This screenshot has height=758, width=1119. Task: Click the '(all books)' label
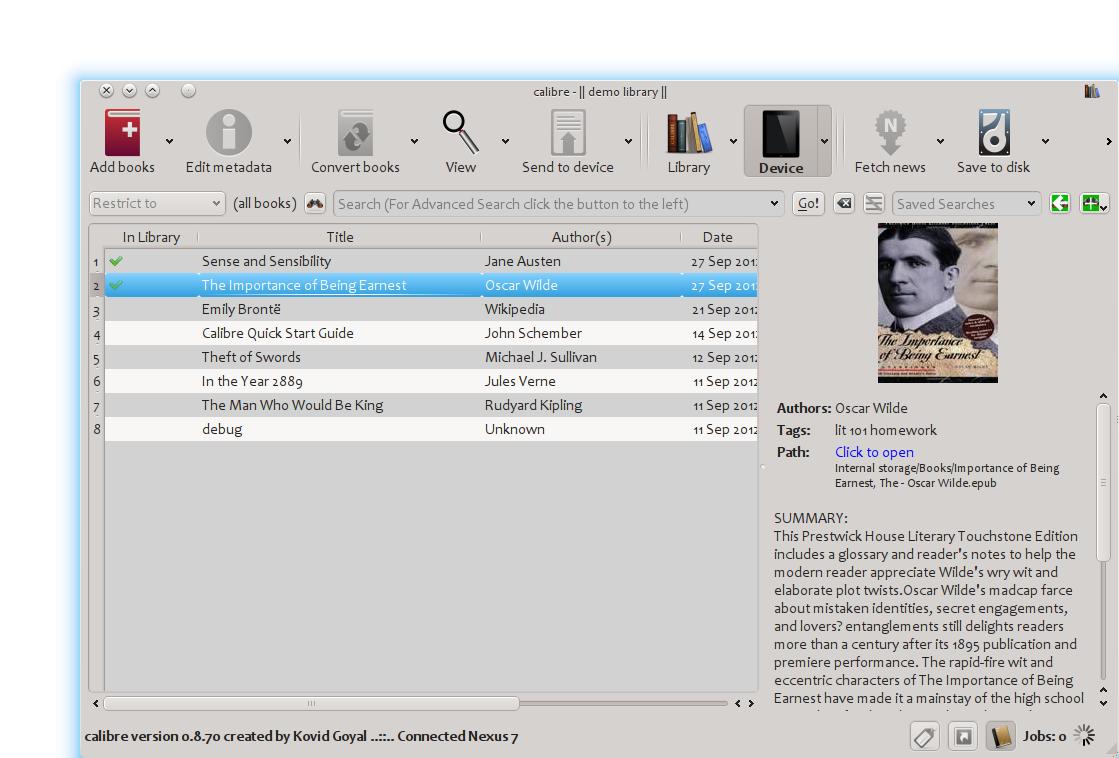[265, 203]
